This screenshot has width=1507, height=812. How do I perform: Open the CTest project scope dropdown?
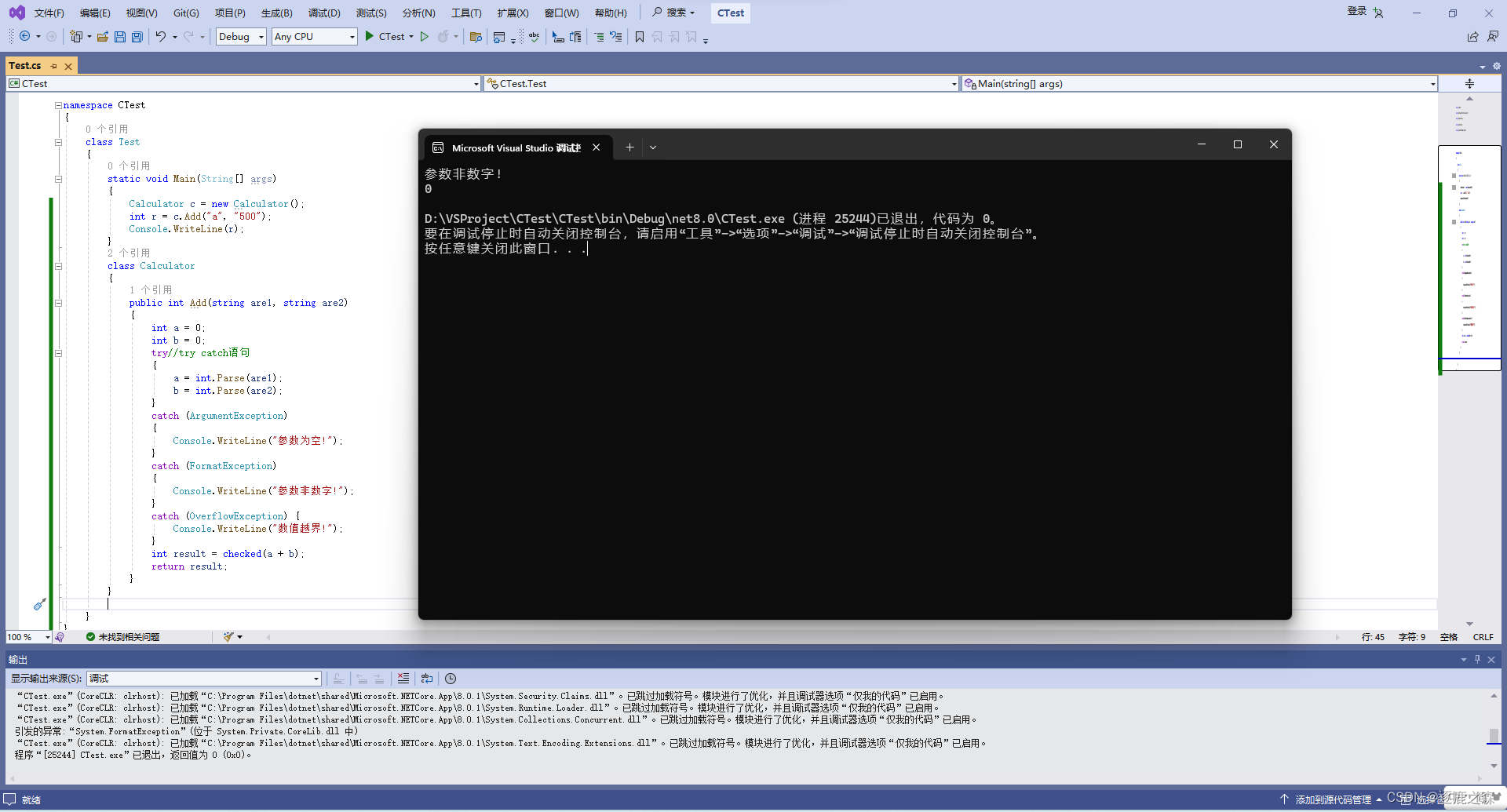point(243,84)
